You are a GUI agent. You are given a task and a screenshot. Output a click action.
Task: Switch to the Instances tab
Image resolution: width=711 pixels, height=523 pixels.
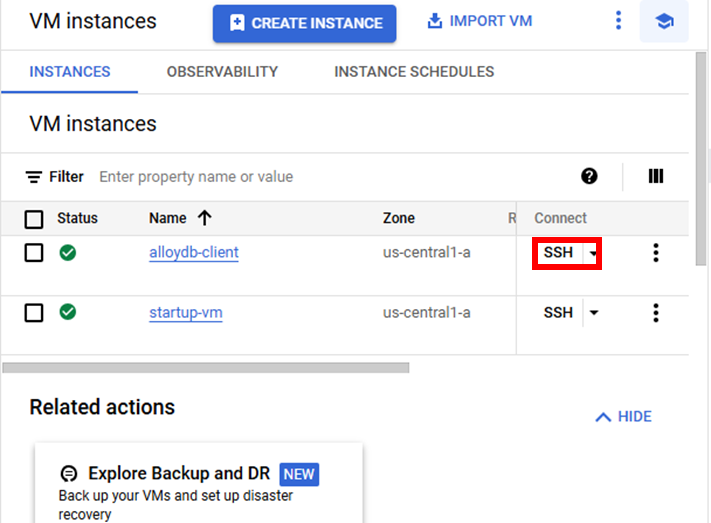[70, 72]
